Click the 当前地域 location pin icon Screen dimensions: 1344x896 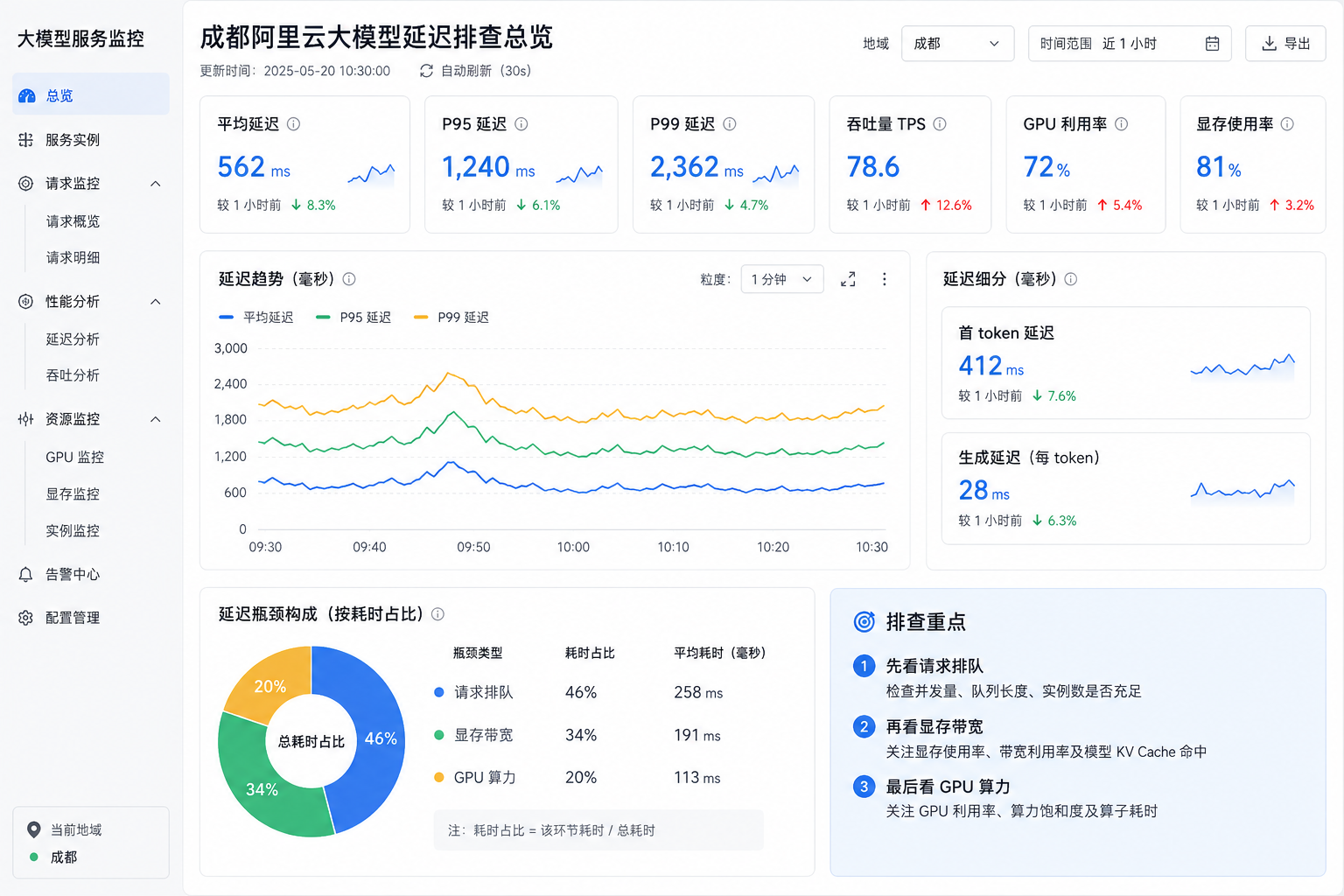coord(34,829)
